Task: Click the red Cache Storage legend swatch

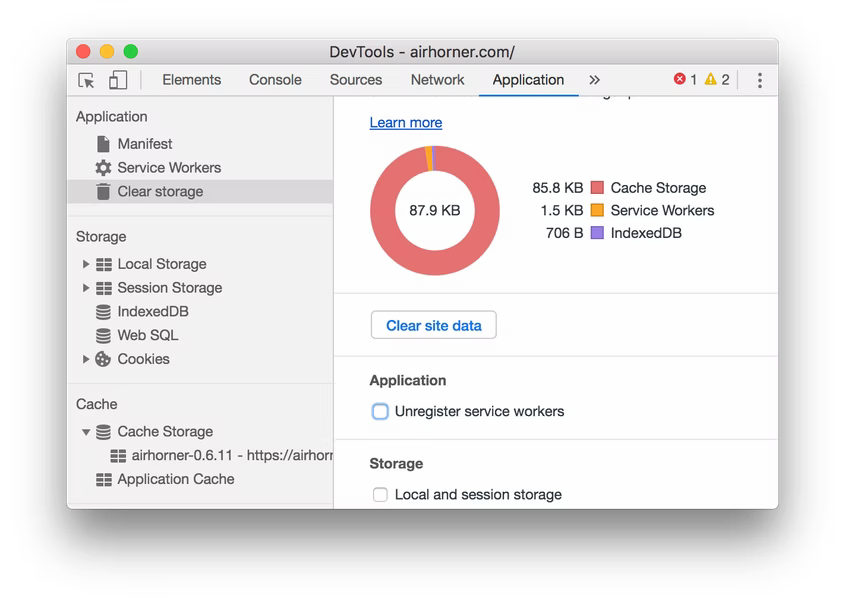Action: pyautogui.click(x=597, y=188)
